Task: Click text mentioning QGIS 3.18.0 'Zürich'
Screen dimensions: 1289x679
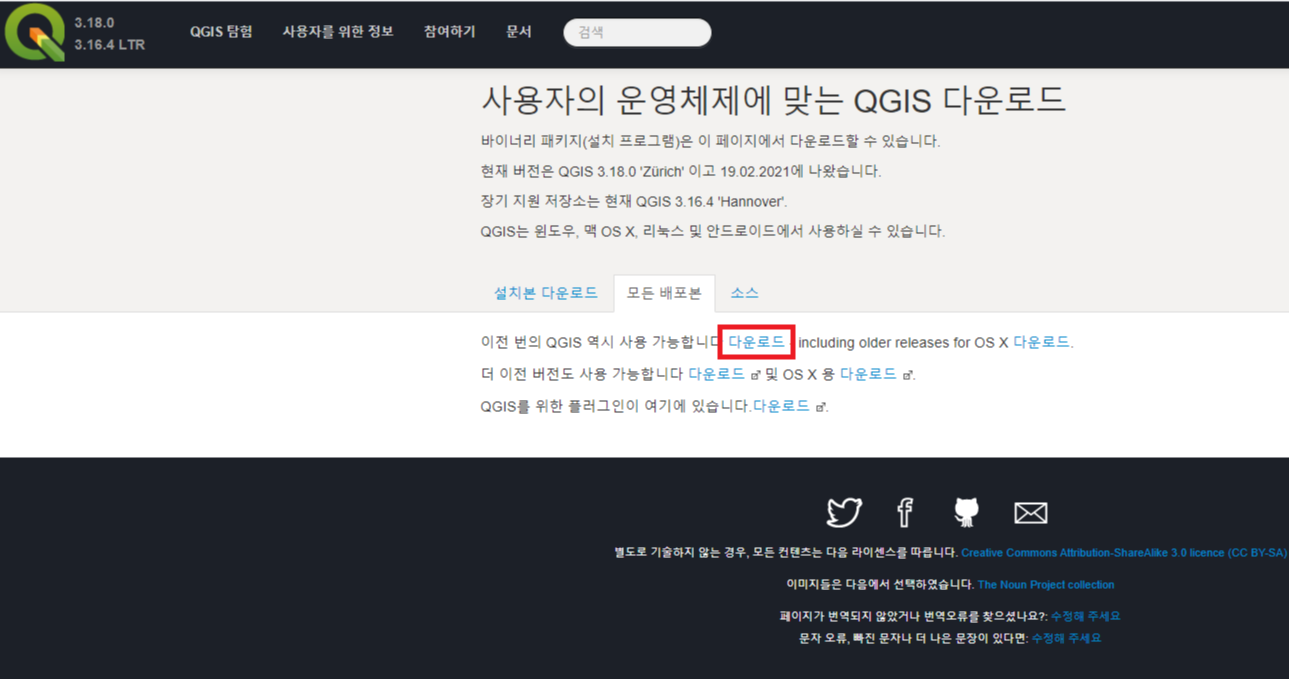Action: [681, 171]
